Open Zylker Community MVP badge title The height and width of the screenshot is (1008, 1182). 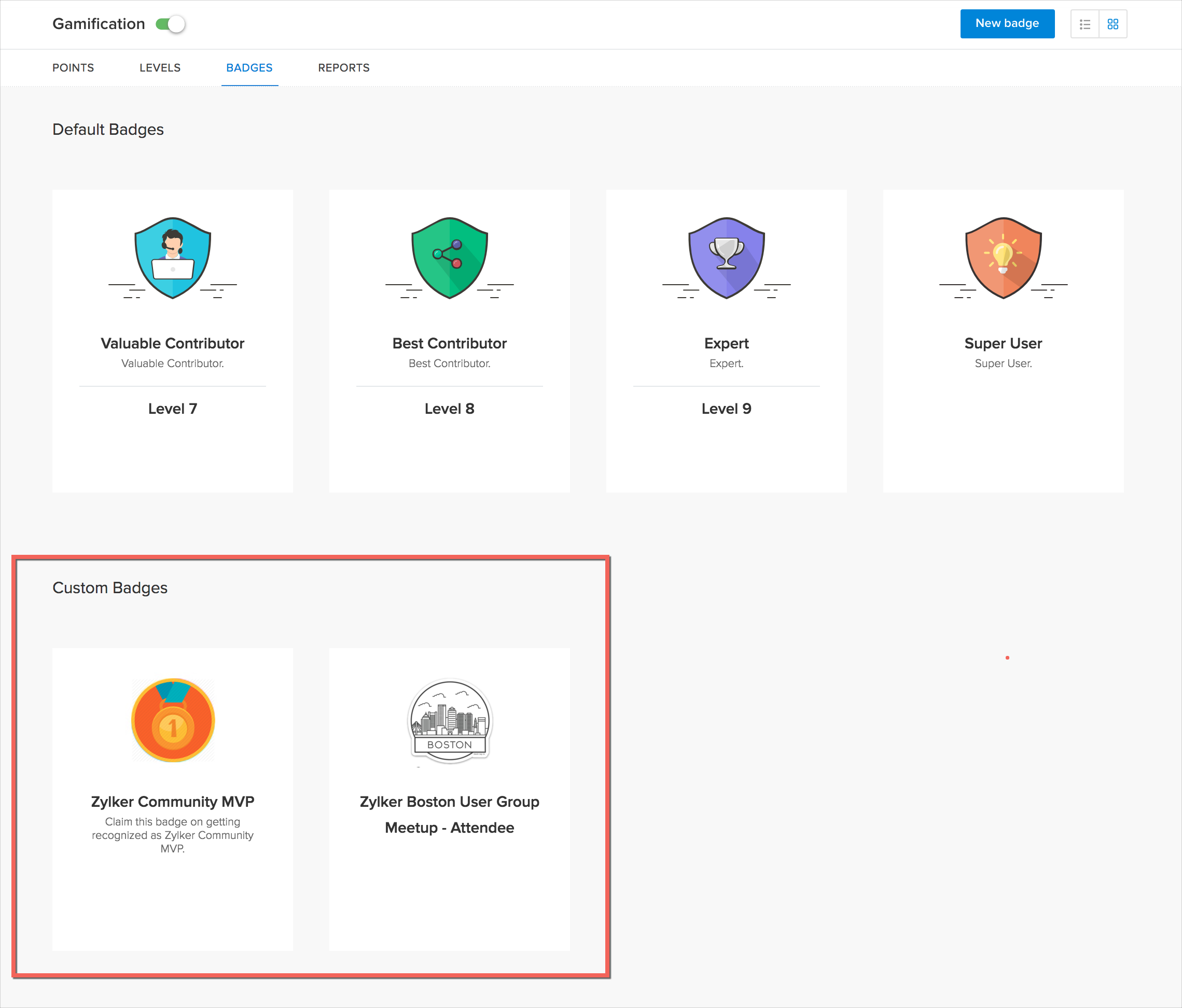[172, 802]
